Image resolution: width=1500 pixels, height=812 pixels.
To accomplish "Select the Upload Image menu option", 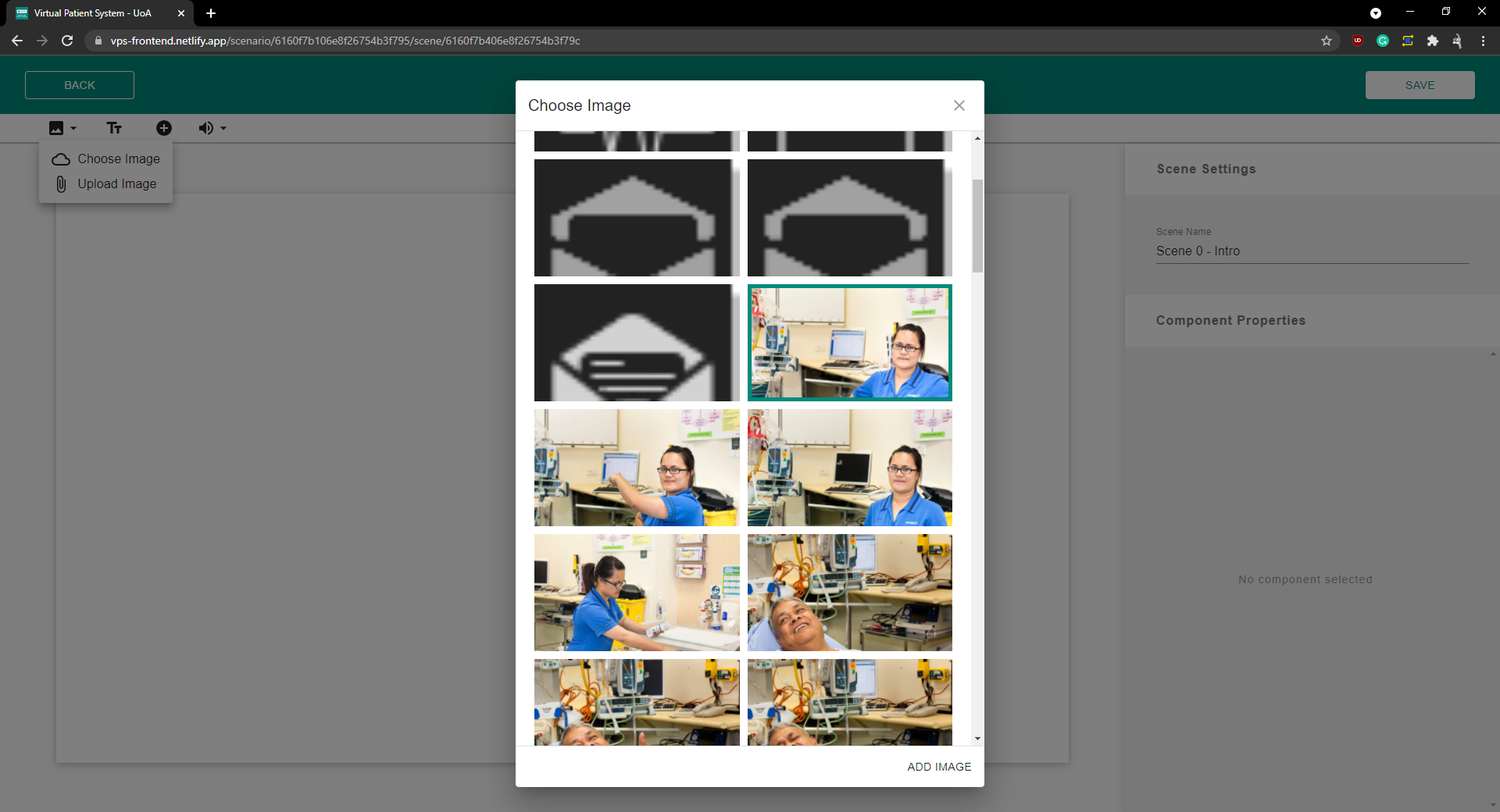I will point(116,184).
